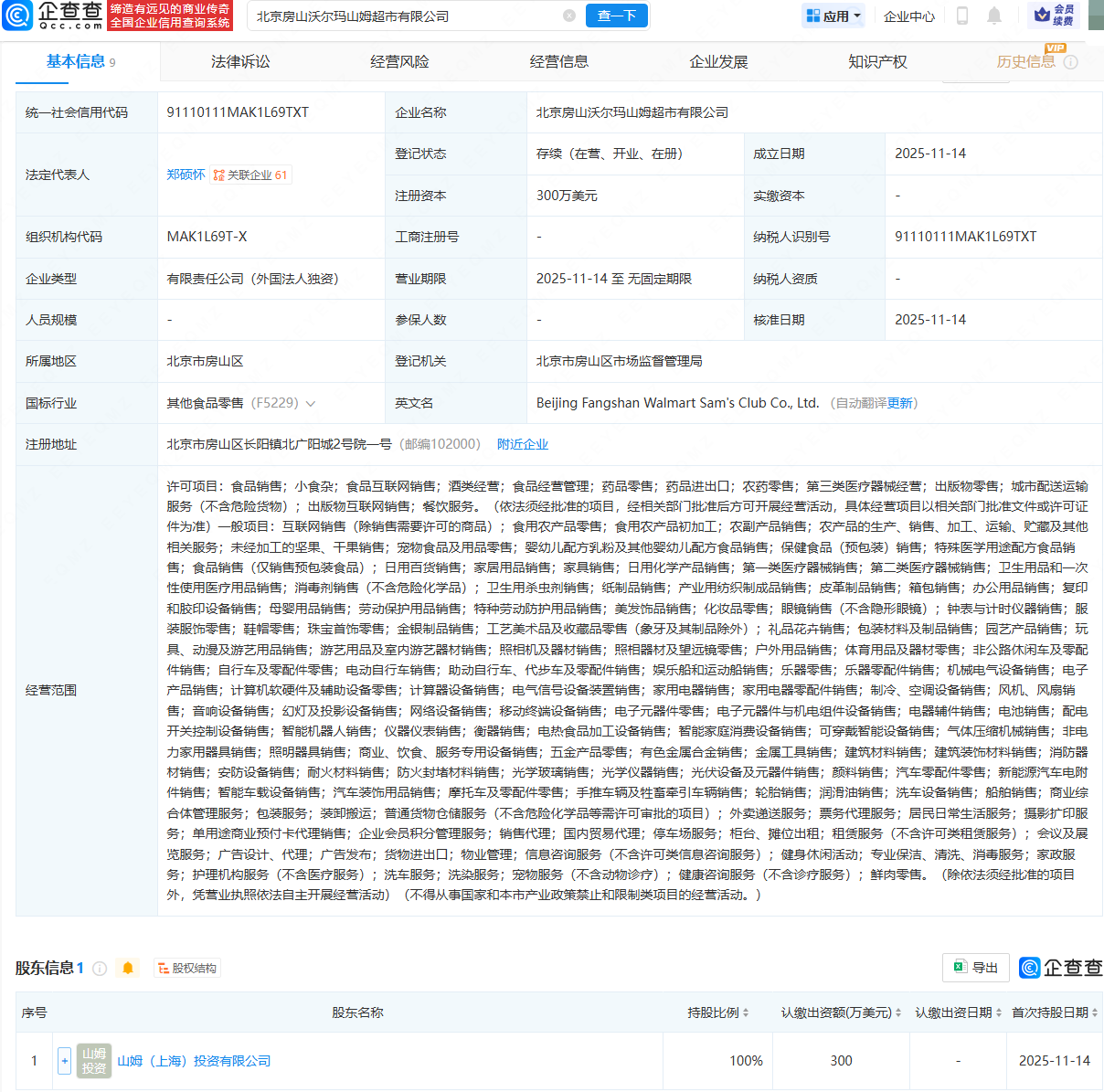This screenshot has width=1104, height=1092.
Task: Switch to the 经营风险 tab
Action: pos(399,61)
